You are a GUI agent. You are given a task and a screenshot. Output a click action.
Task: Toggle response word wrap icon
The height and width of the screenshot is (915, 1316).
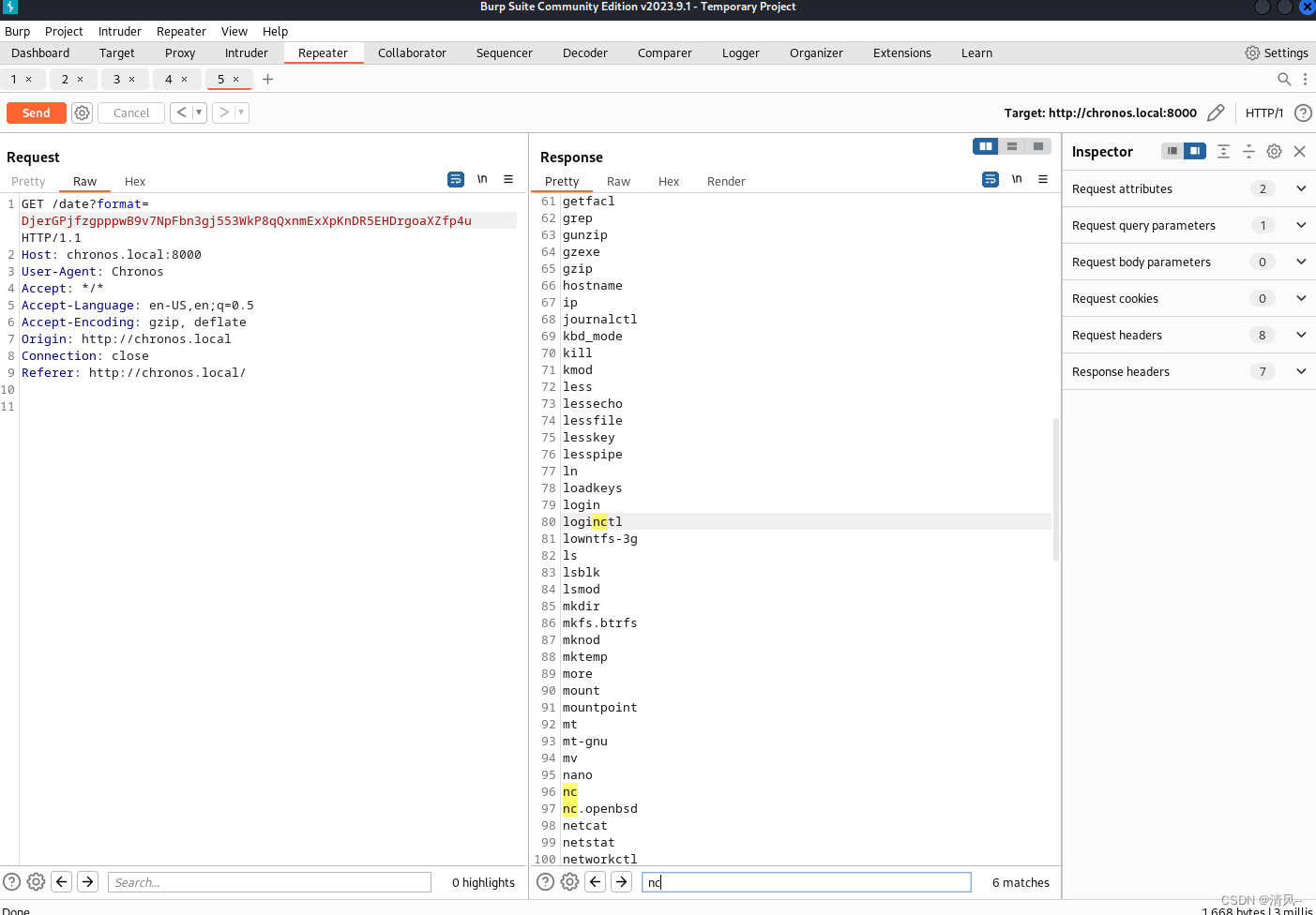coord(991,179)
